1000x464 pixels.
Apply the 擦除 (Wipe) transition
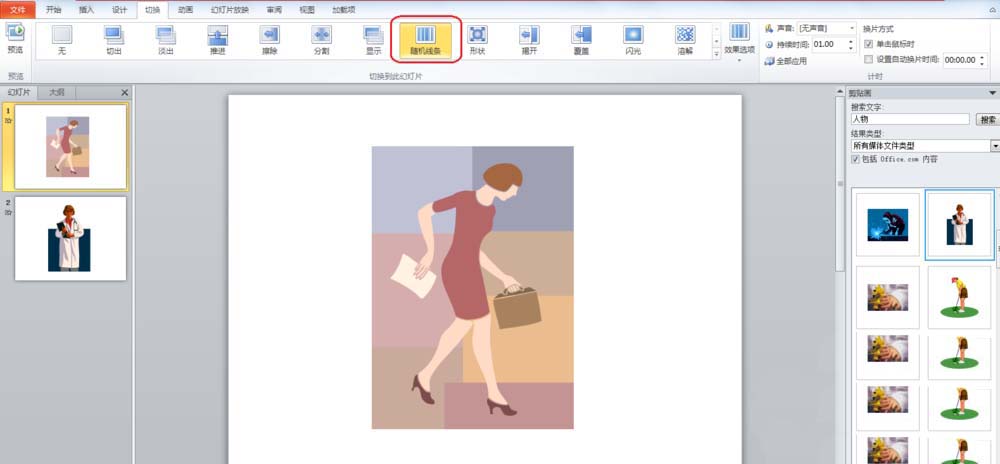coord(270,40)
